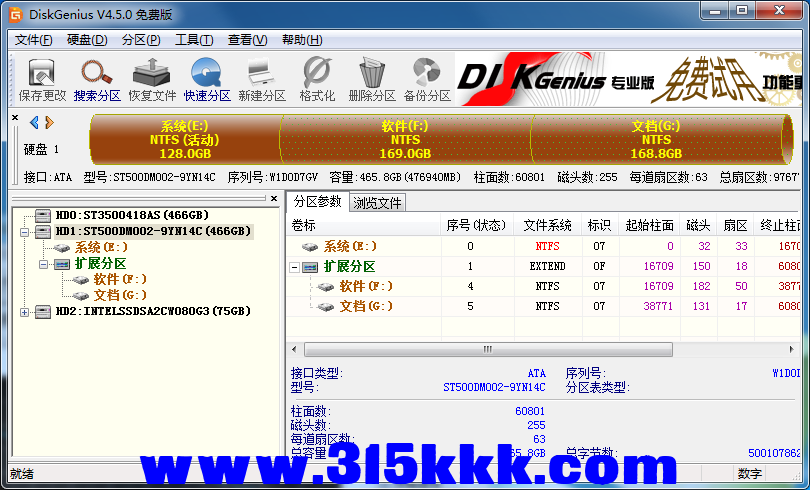Open the 工具(T) menu

click(x=194, y=40)
